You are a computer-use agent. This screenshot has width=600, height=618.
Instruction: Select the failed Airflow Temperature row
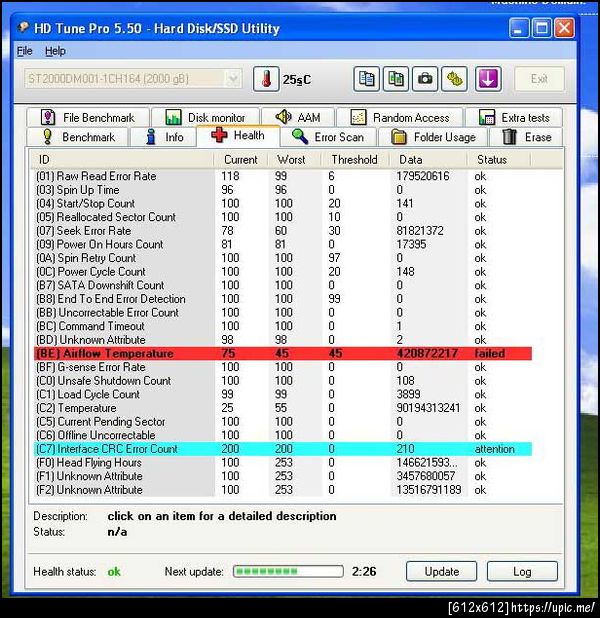click(283, 354)
